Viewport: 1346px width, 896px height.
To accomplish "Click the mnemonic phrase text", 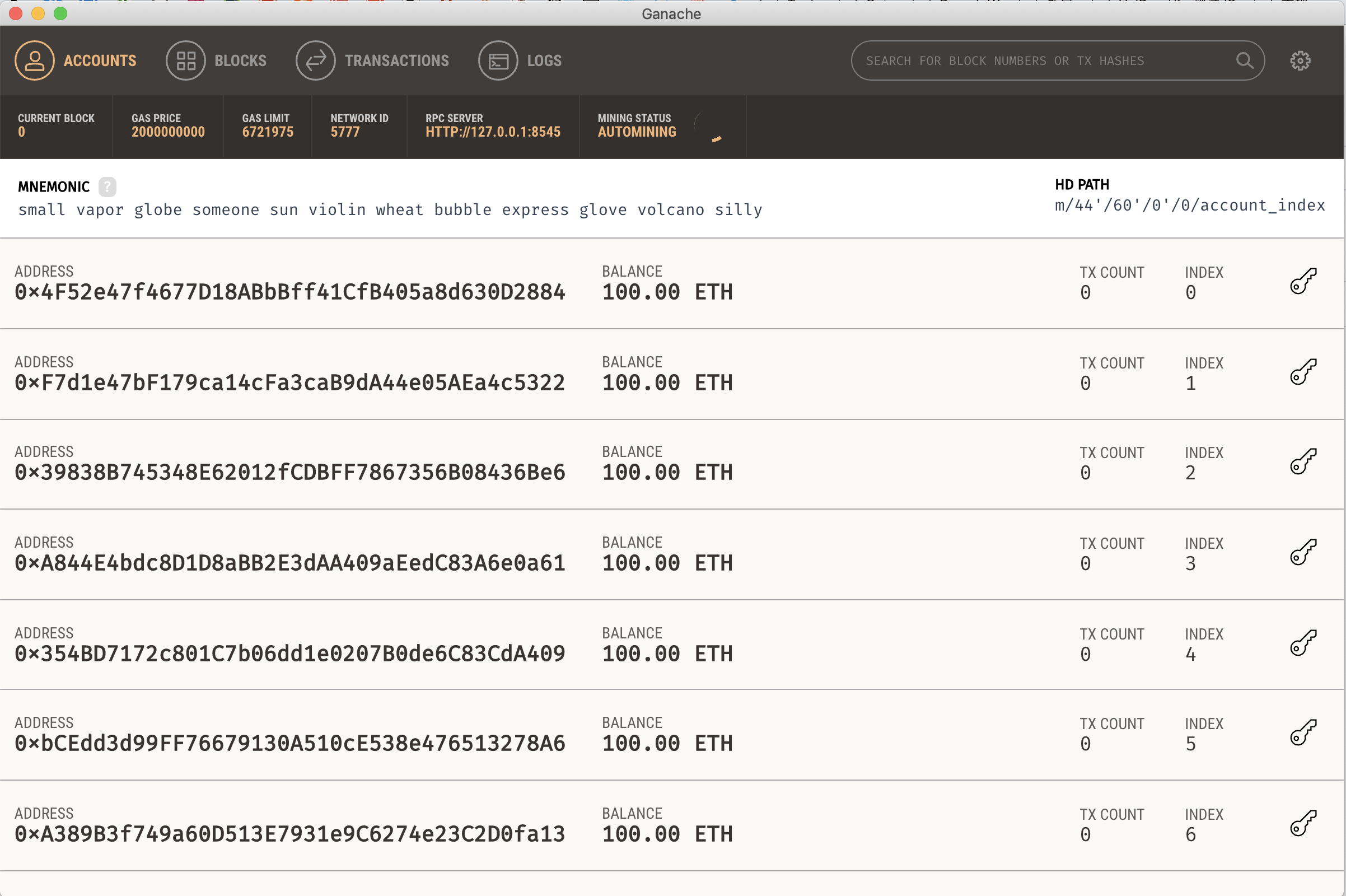I will pos(390,211).
